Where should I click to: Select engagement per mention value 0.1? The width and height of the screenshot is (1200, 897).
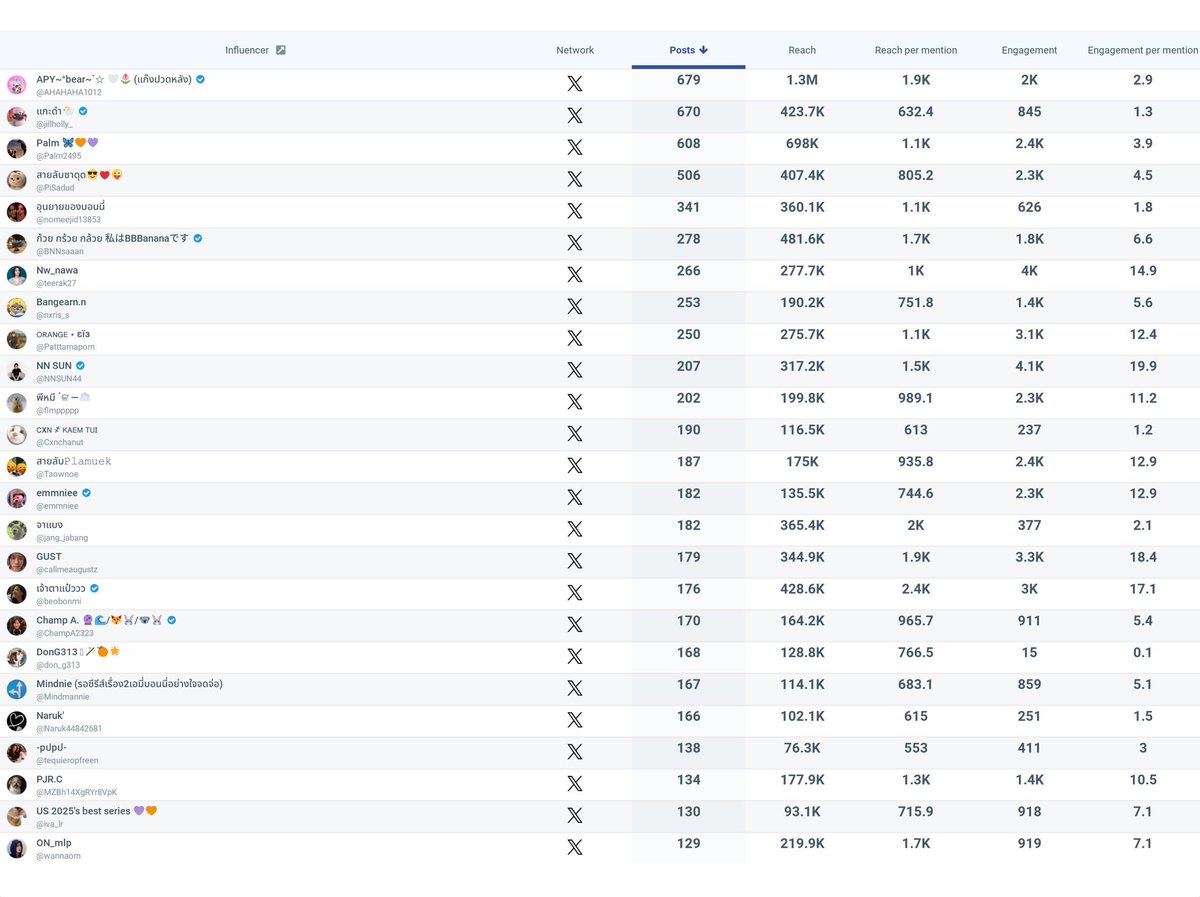[1143, 652]
